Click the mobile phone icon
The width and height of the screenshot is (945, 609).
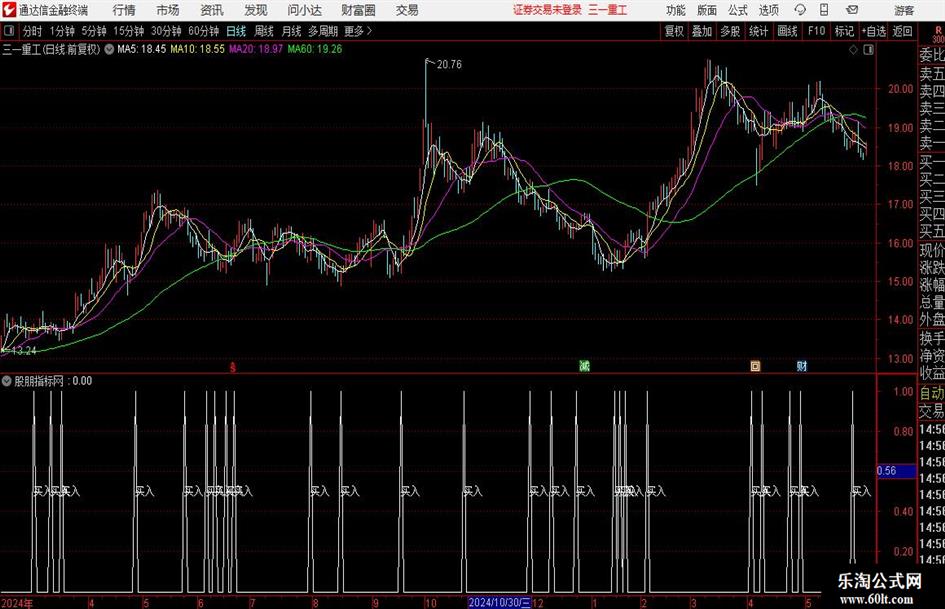click(x=824, y=10)
